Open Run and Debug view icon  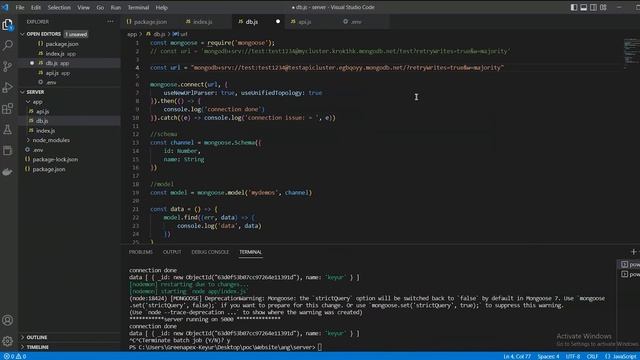8,87
